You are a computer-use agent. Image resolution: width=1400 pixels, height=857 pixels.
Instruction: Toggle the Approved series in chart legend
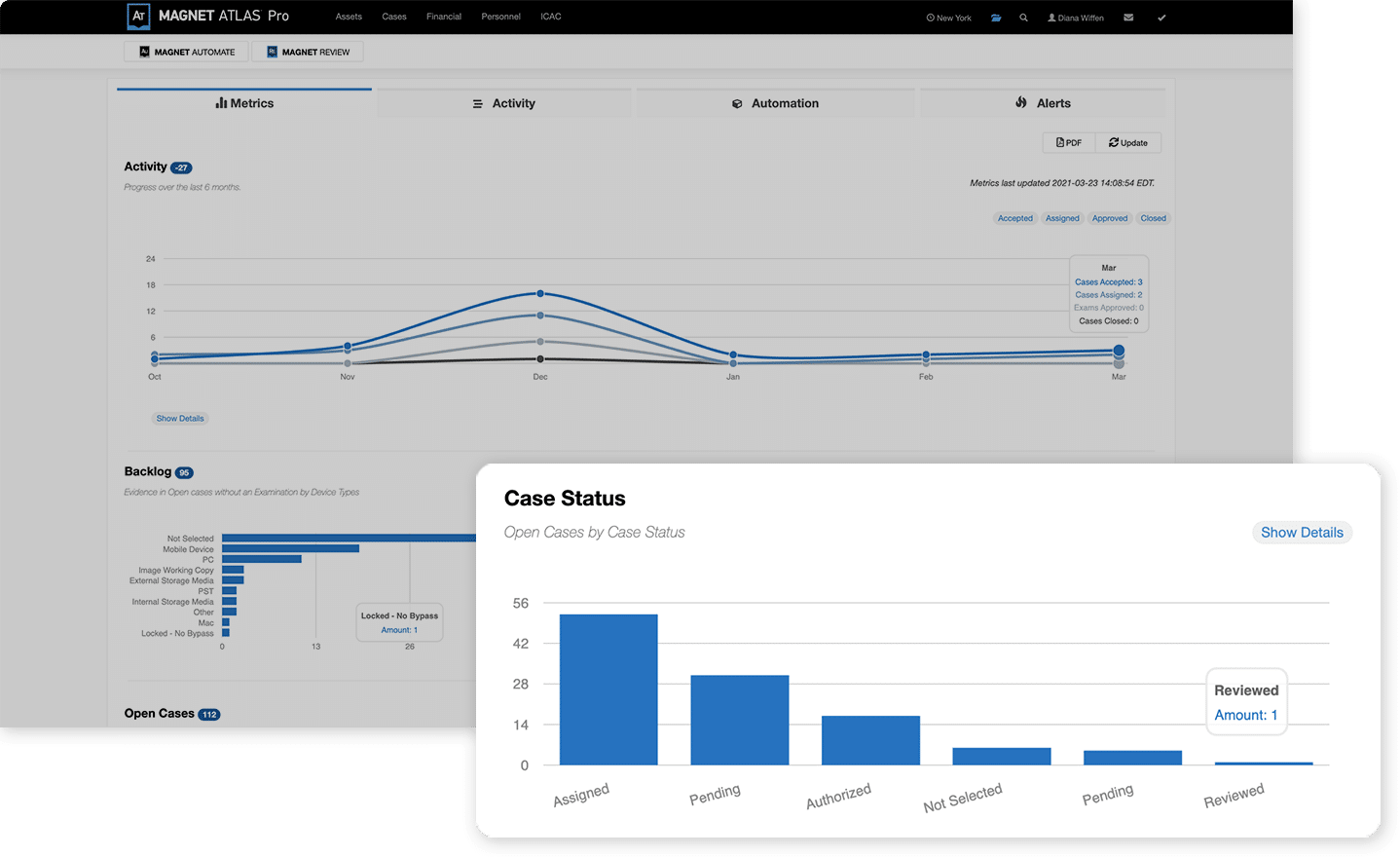pos(1110,218)
